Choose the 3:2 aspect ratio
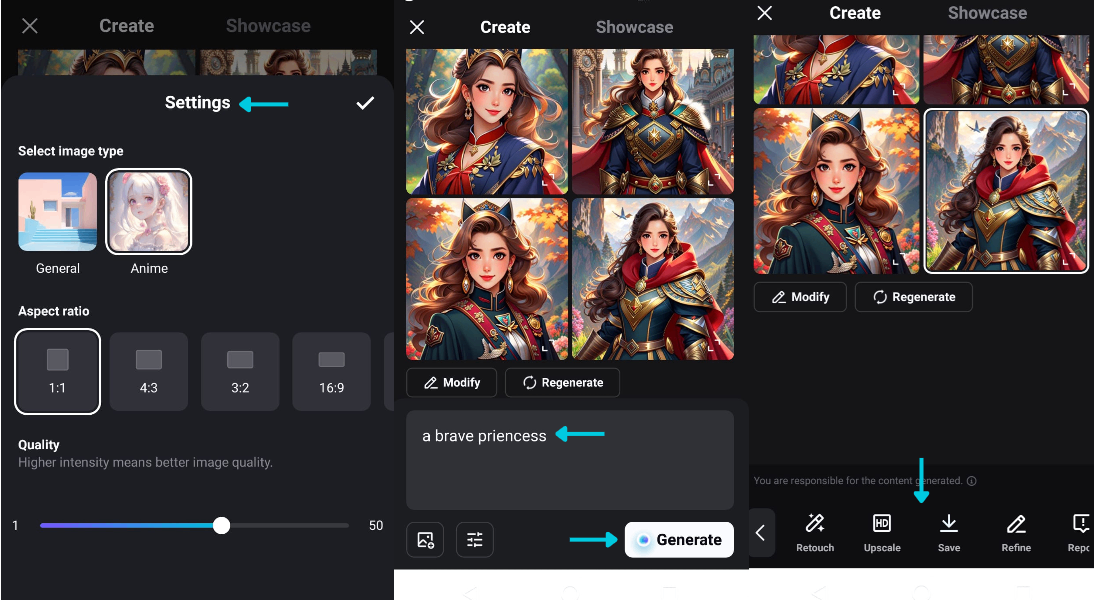Screen dimensions: 1100x600 240,371
